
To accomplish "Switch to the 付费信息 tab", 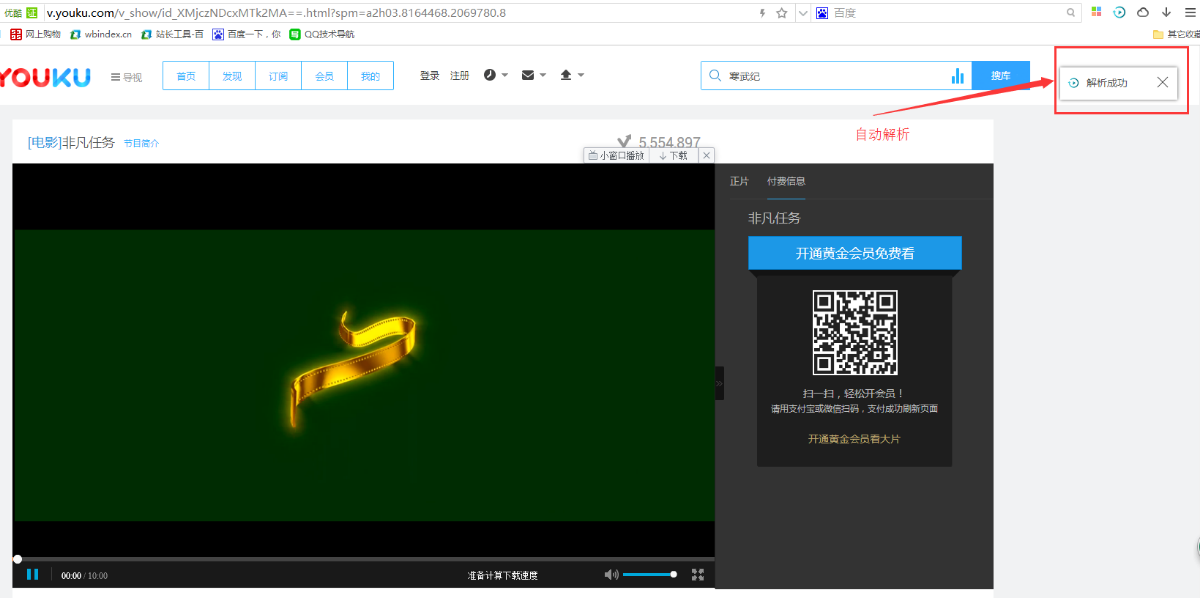I will pos(786,181).
